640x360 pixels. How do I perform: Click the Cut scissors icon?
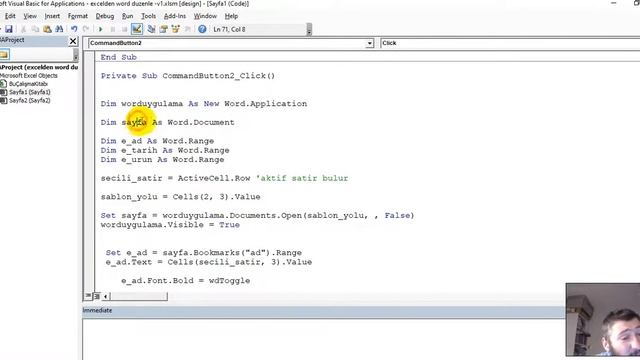pos(23,29)
